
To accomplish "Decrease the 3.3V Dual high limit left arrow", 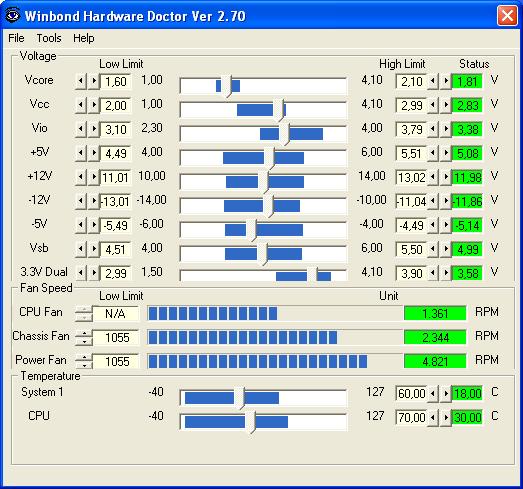I will coord(433,273).
